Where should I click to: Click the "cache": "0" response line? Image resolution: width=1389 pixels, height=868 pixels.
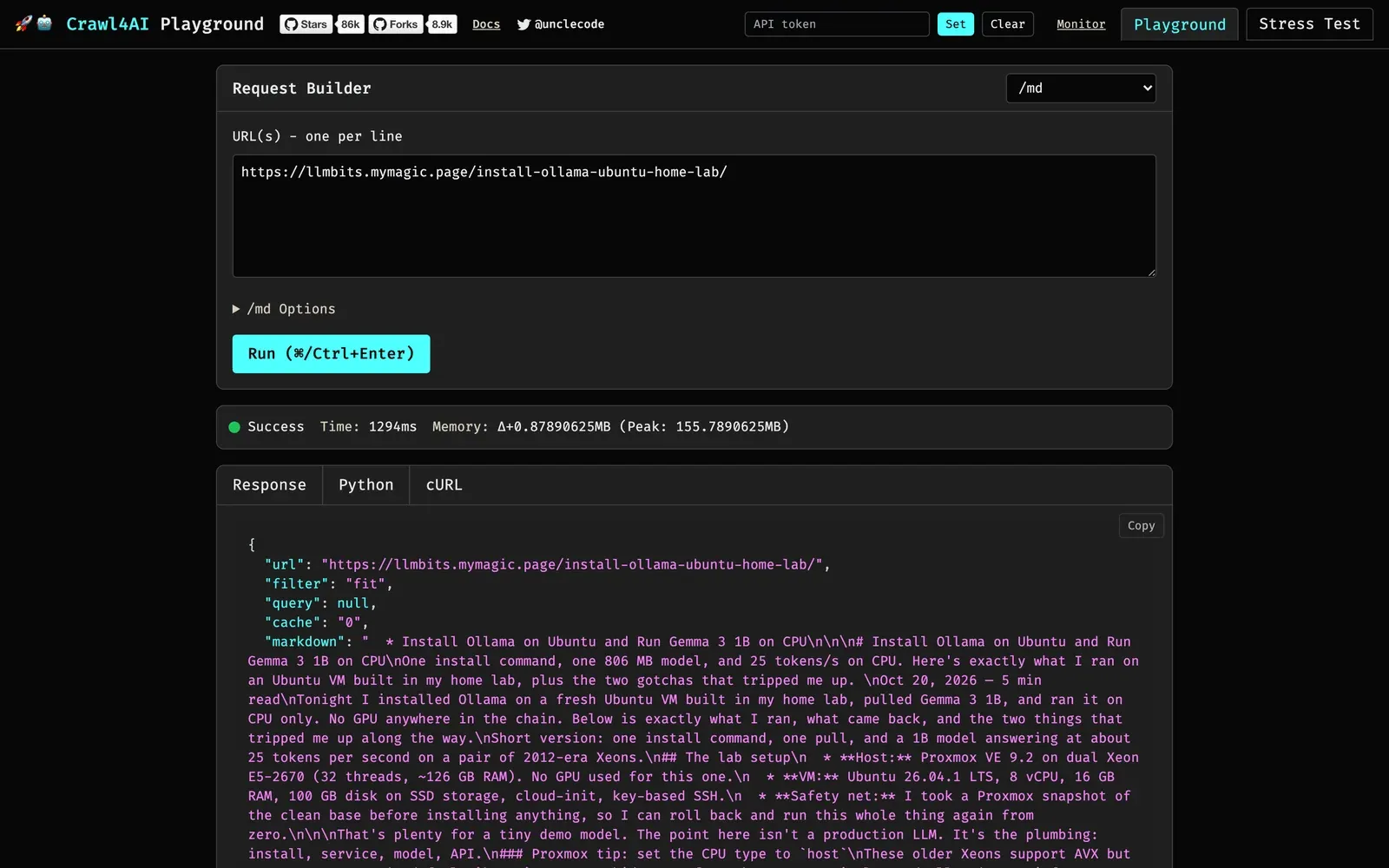tap(316, 622)
